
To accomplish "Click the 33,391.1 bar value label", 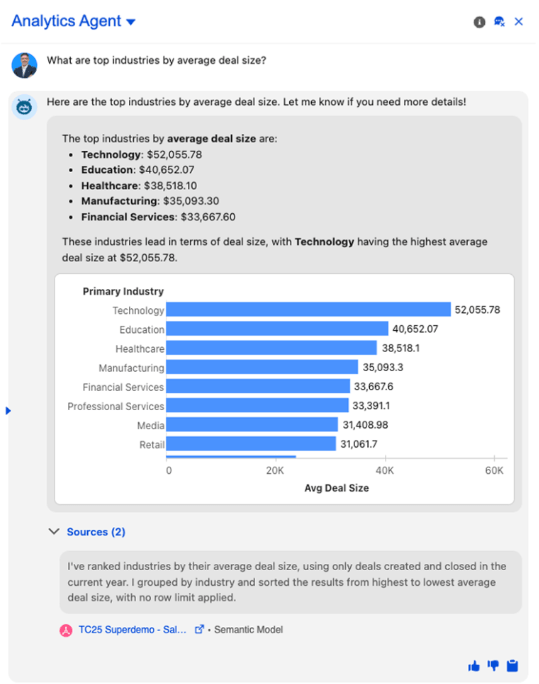I will 371,406.
